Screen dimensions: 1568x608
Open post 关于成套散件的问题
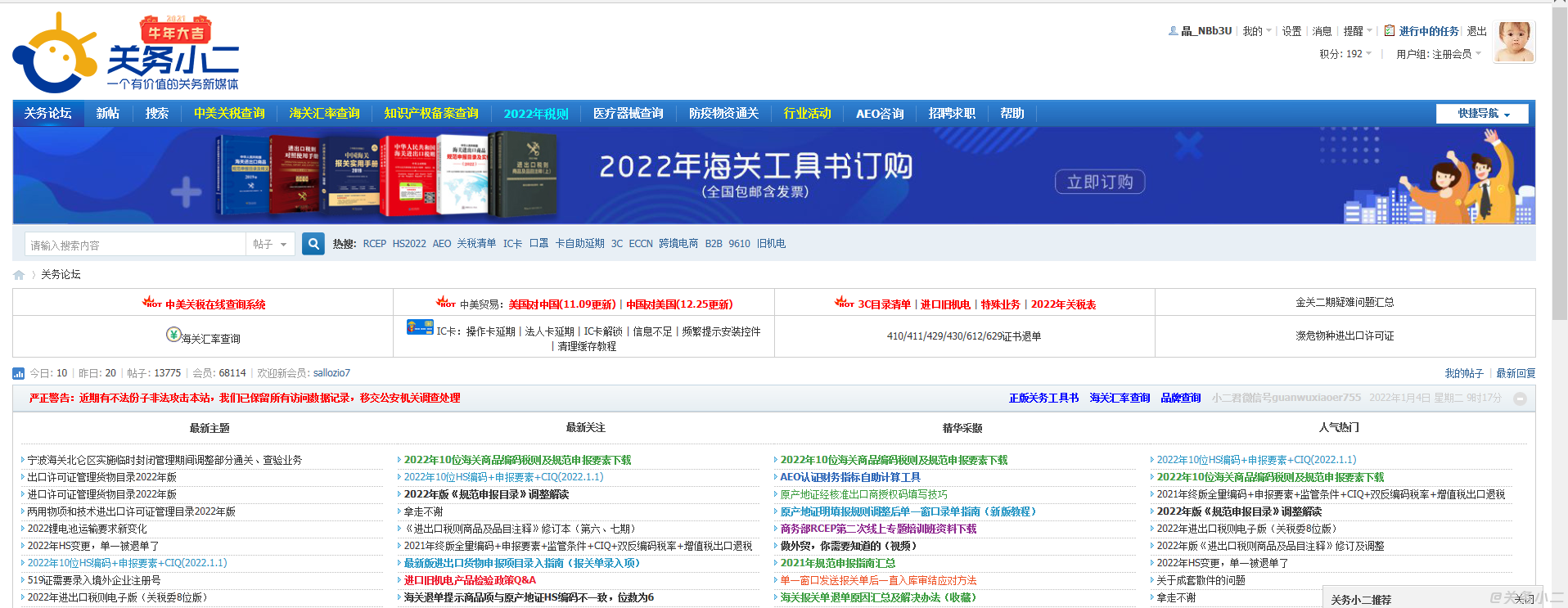pyautogui.click(x=1201, y=580)
